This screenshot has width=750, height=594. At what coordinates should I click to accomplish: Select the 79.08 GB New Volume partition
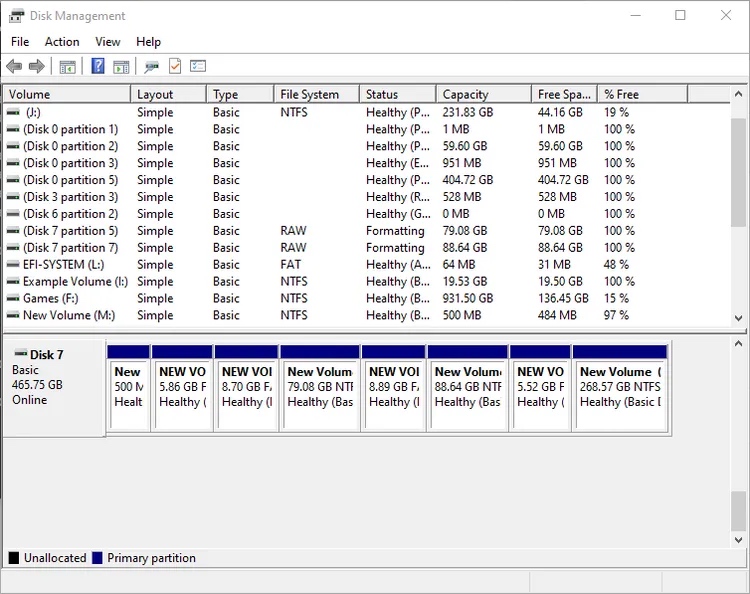pyautogui.click(x=320, y=387)
